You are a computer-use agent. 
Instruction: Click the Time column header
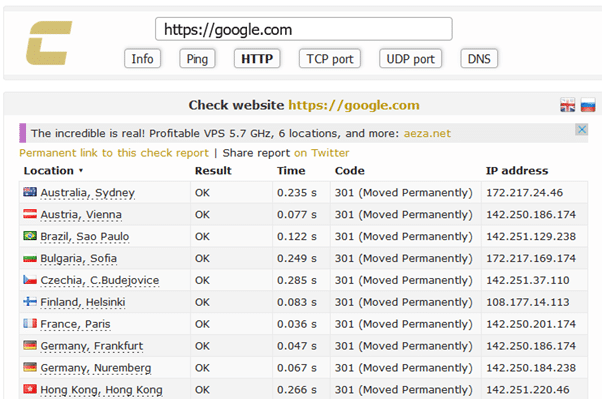[x=291, y=171]
